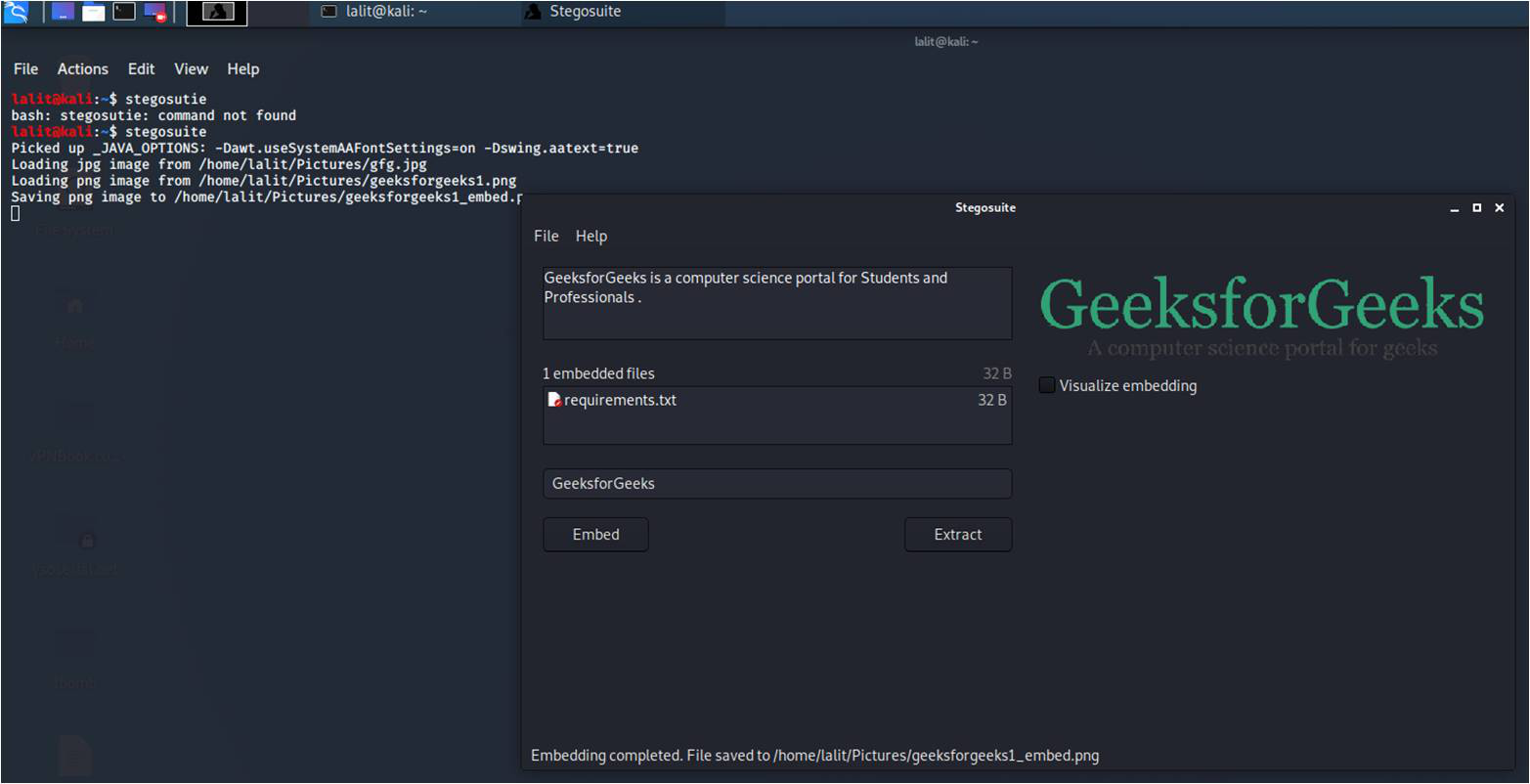Click terminal line 'bash: stegosutie: command not found'
This screenshot has height=784, width=1530.
[153, 115]
